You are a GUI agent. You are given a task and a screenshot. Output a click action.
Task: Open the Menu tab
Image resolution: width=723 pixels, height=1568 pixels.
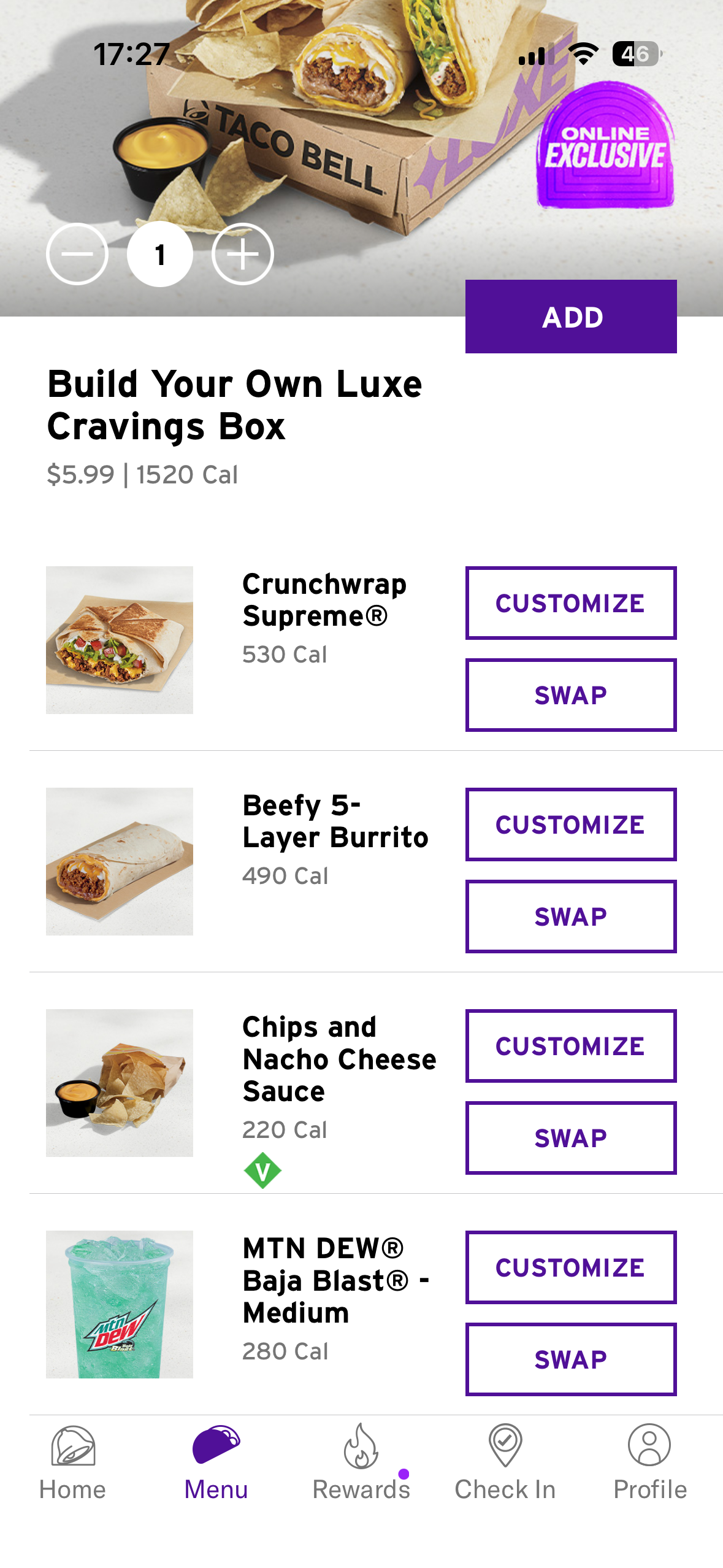216,1446
